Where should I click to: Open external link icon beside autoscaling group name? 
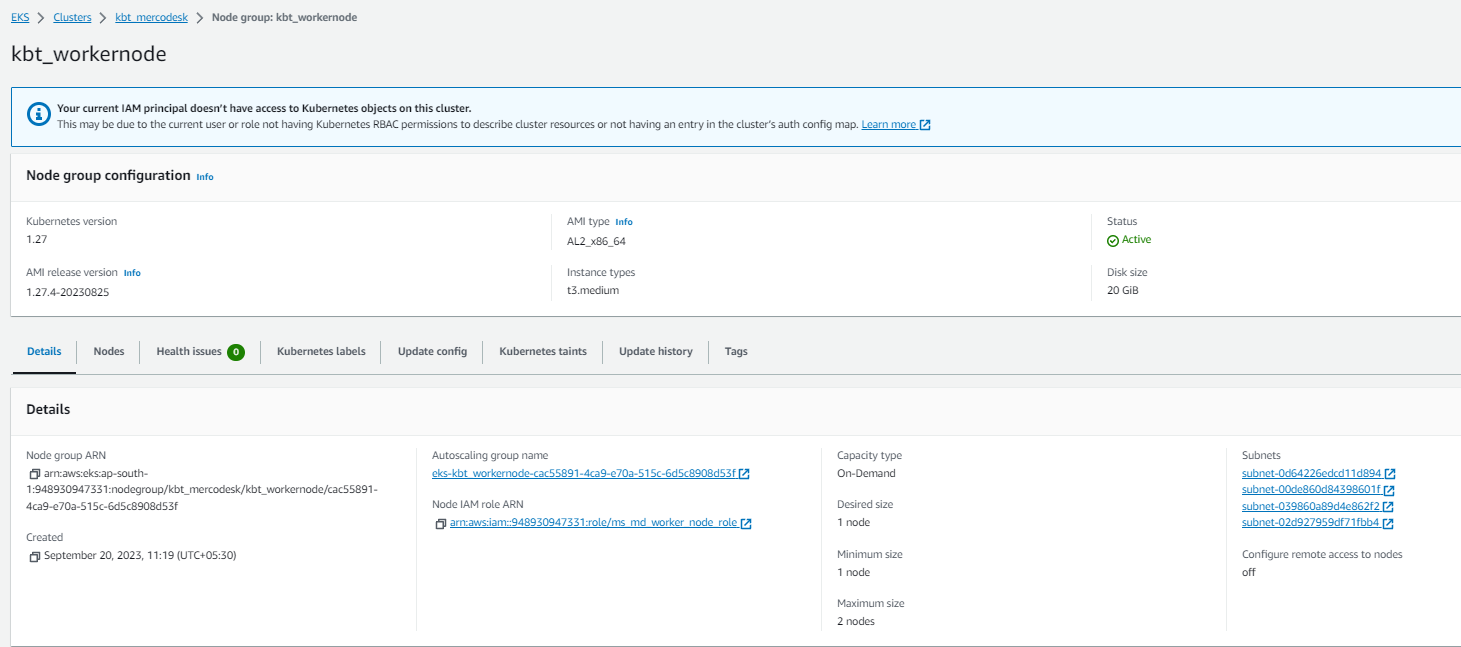point(745,474)
